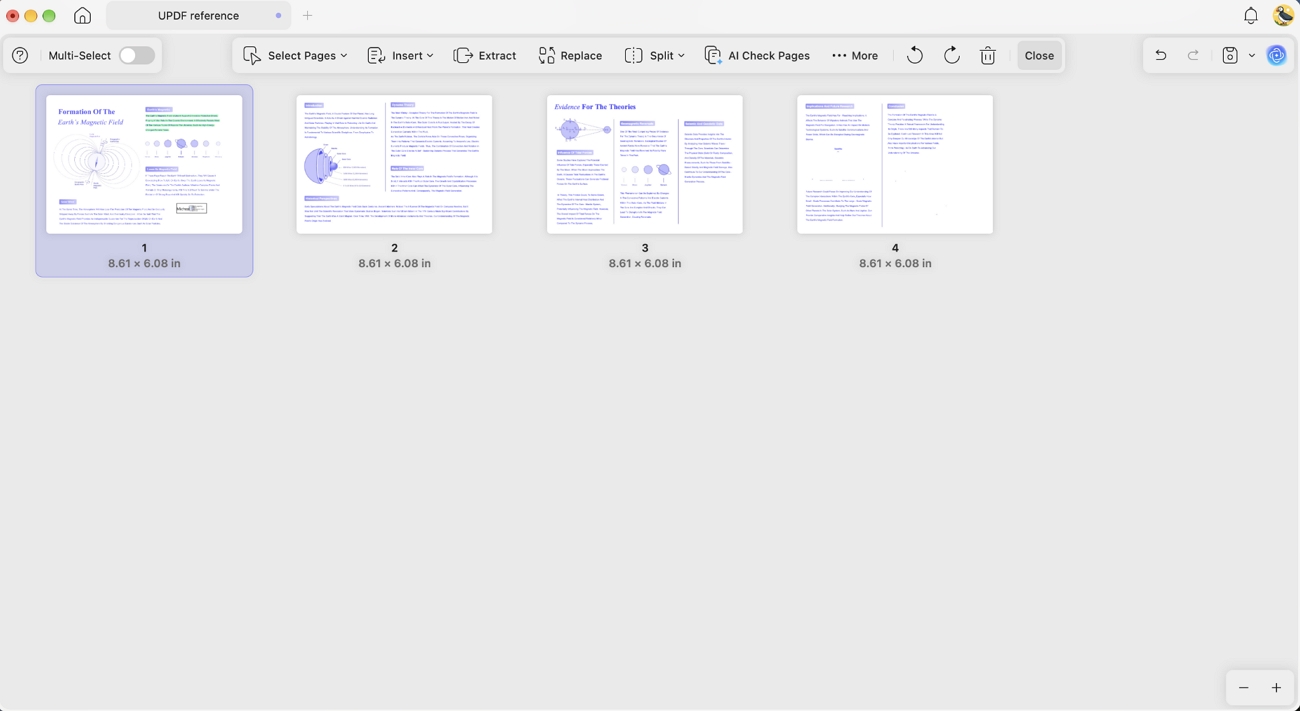Redo the last action
Image resolution: width=1300 pixels, height=711 pixels.
coord(1193,56)
